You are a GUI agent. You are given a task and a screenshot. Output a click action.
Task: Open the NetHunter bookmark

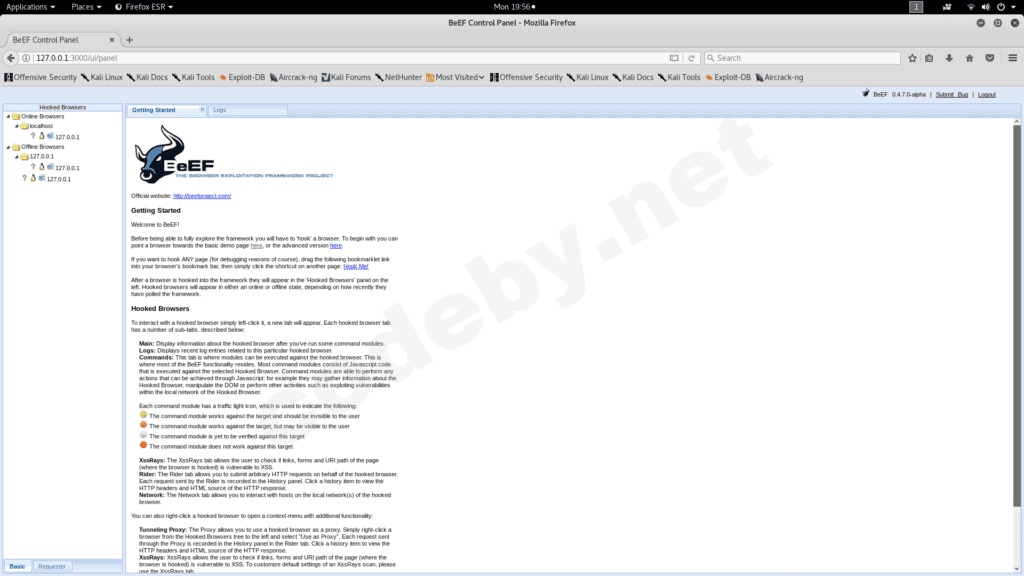(398, 77)
